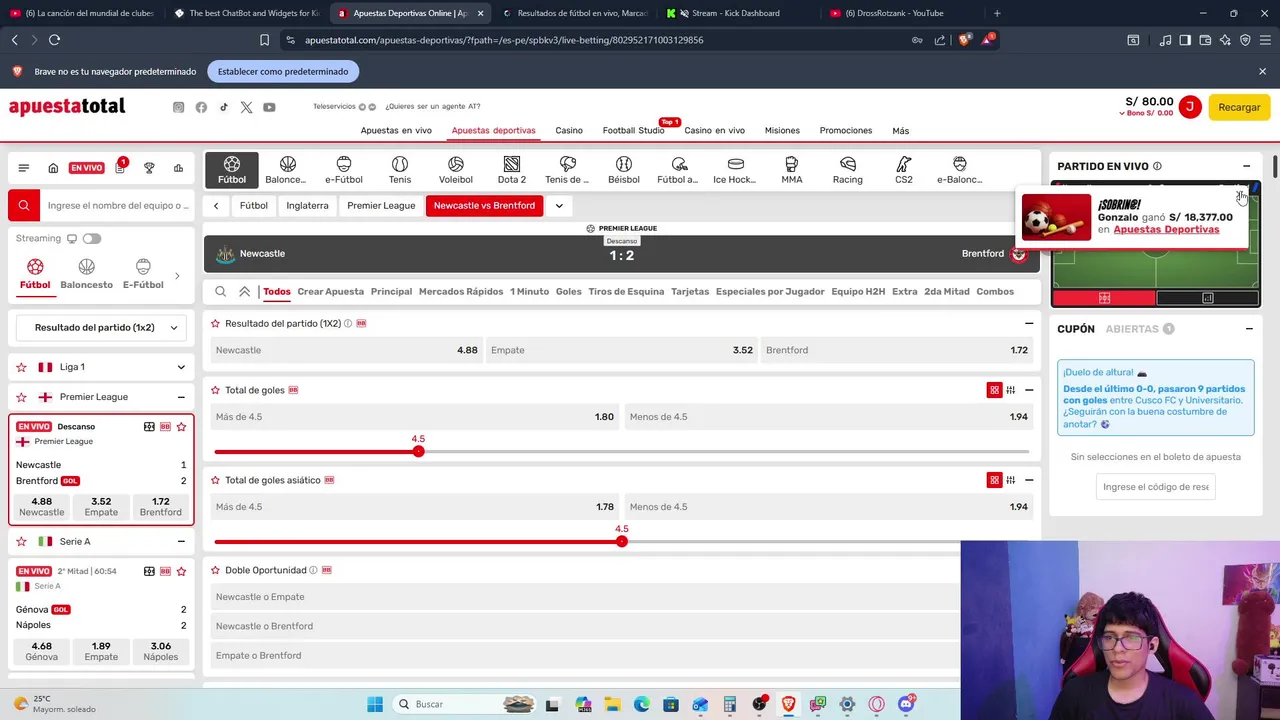Switch to the Tarjetas markets tab
Screen dimensions: 1280x720
point(690,292)
